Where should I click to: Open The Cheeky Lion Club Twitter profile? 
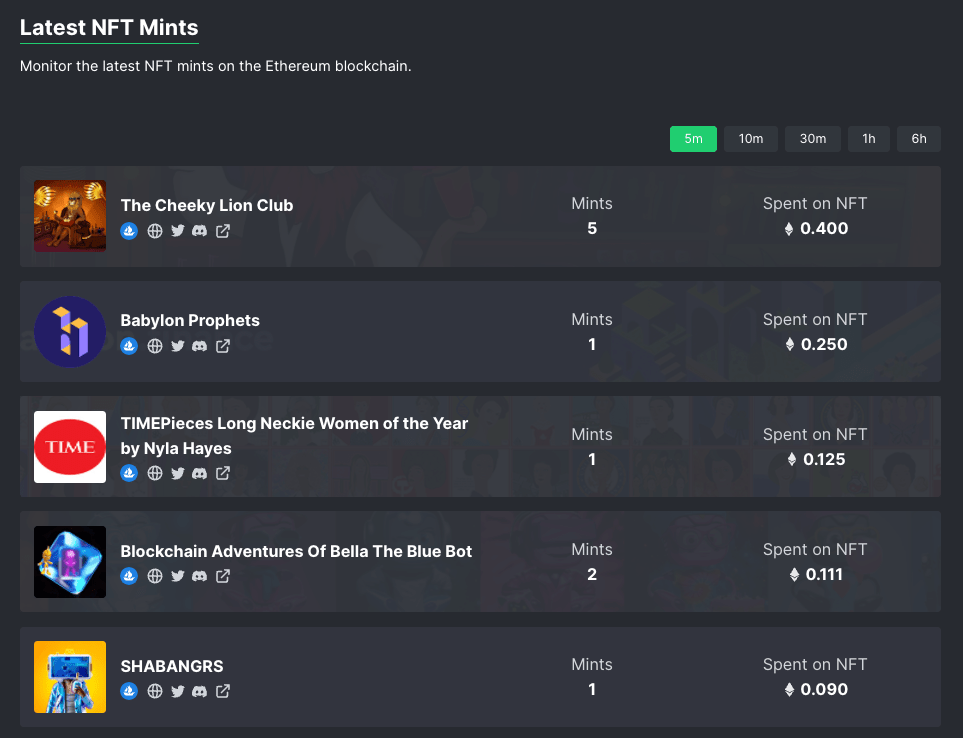tap(177, 231)
